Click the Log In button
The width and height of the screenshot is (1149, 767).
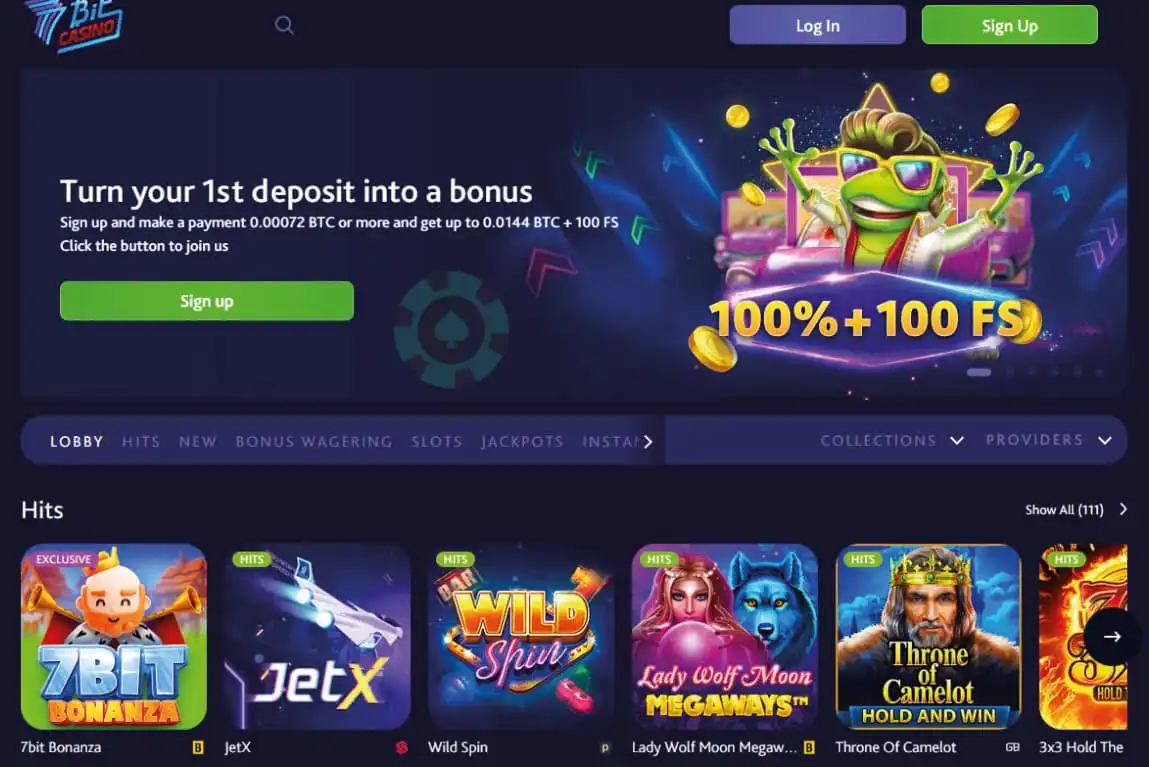pos(818,26)
